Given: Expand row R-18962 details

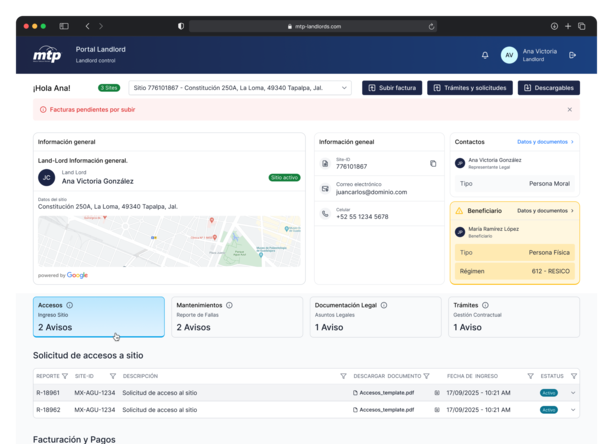Looking at the screenshot, I should click(x=573, y=409).
